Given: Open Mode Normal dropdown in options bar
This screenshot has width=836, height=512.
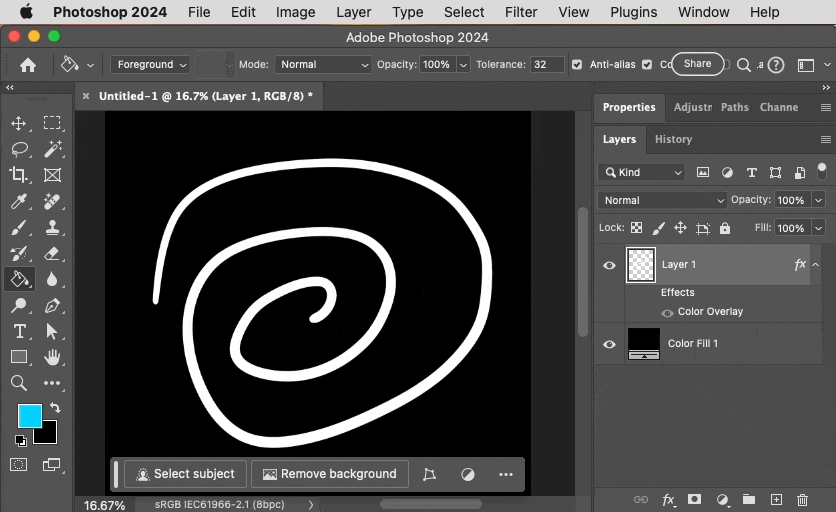Looking at the screenshot, I should point(324,65).
